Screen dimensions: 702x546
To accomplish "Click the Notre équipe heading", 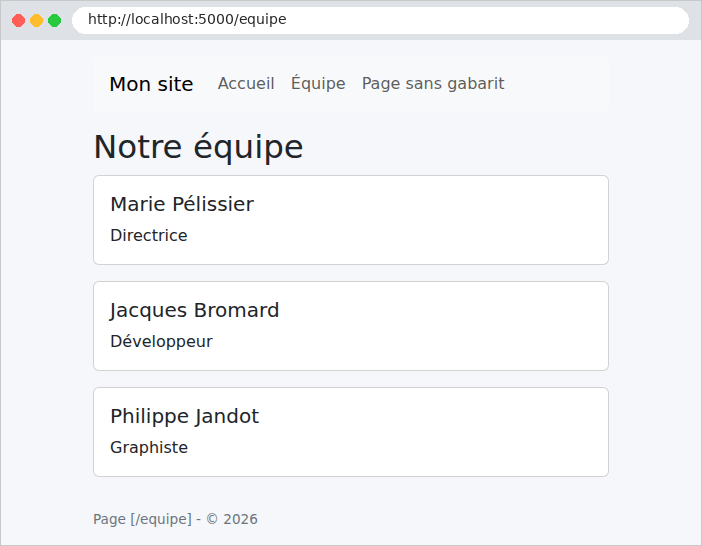I will pyautogui.click(x=198, y=147).
